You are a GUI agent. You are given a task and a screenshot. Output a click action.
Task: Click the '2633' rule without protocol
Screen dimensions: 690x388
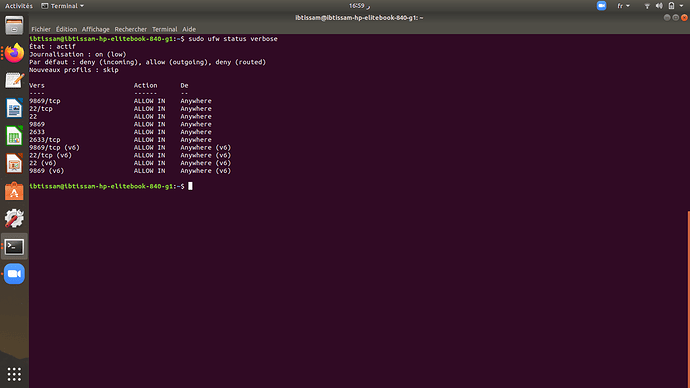[37, 132]
